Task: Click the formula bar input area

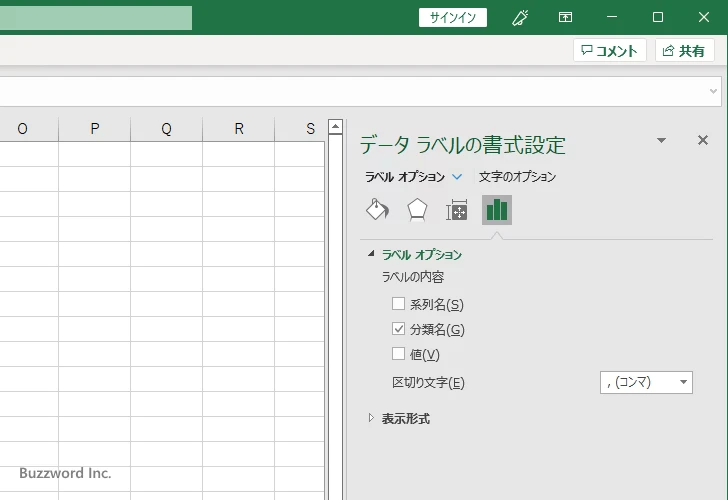Action: [353, 91]
